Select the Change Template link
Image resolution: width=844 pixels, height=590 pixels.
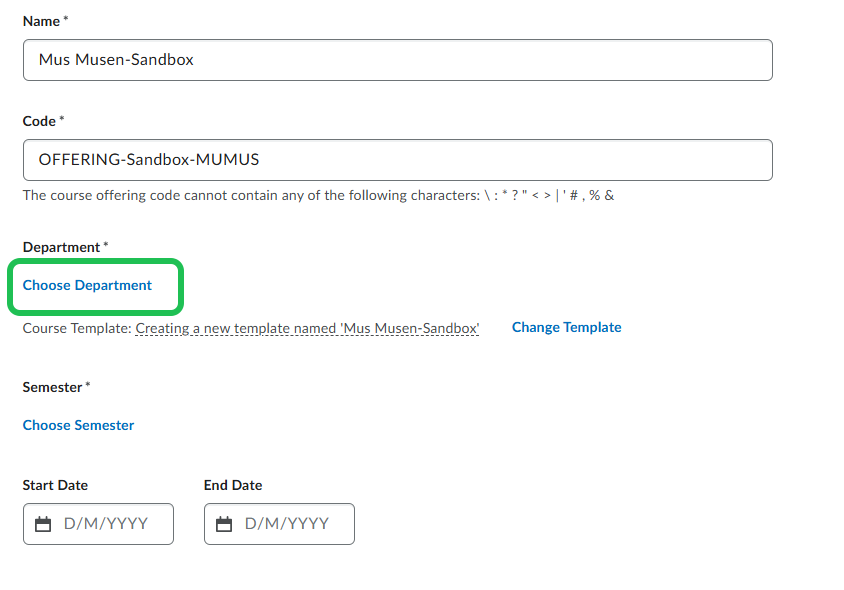click(566, 327)
